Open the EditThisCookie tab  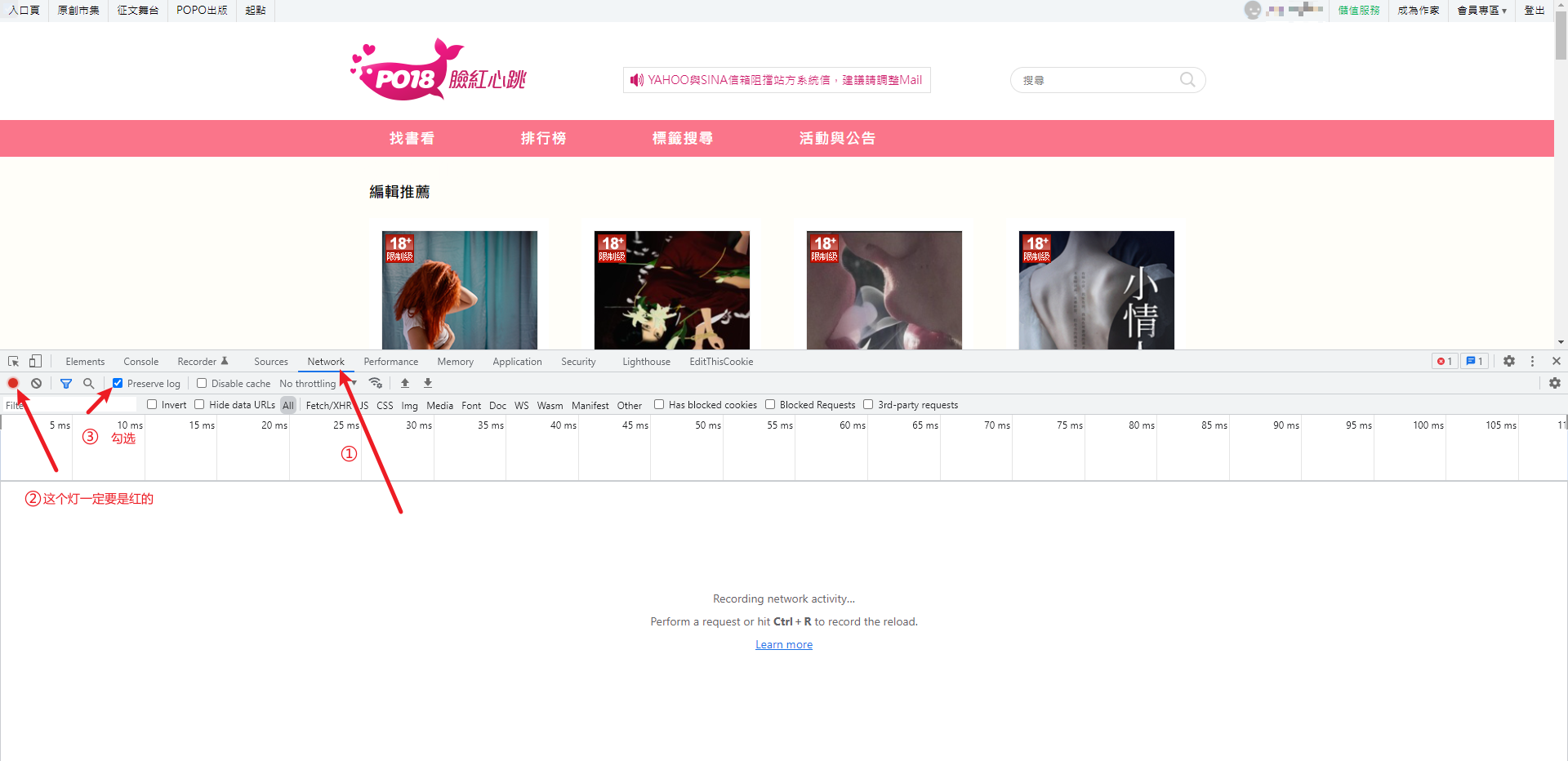721,362
